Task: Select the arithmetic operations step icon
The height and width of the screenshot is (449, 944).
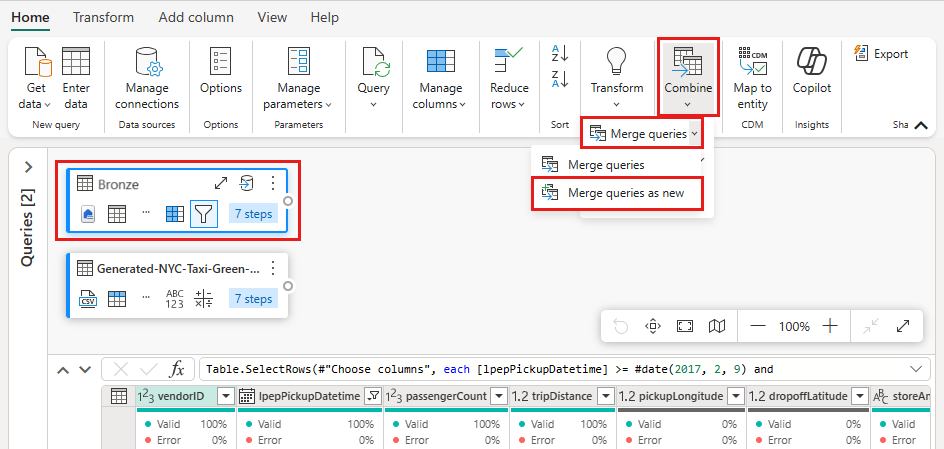Action: [x=203, y=299]
